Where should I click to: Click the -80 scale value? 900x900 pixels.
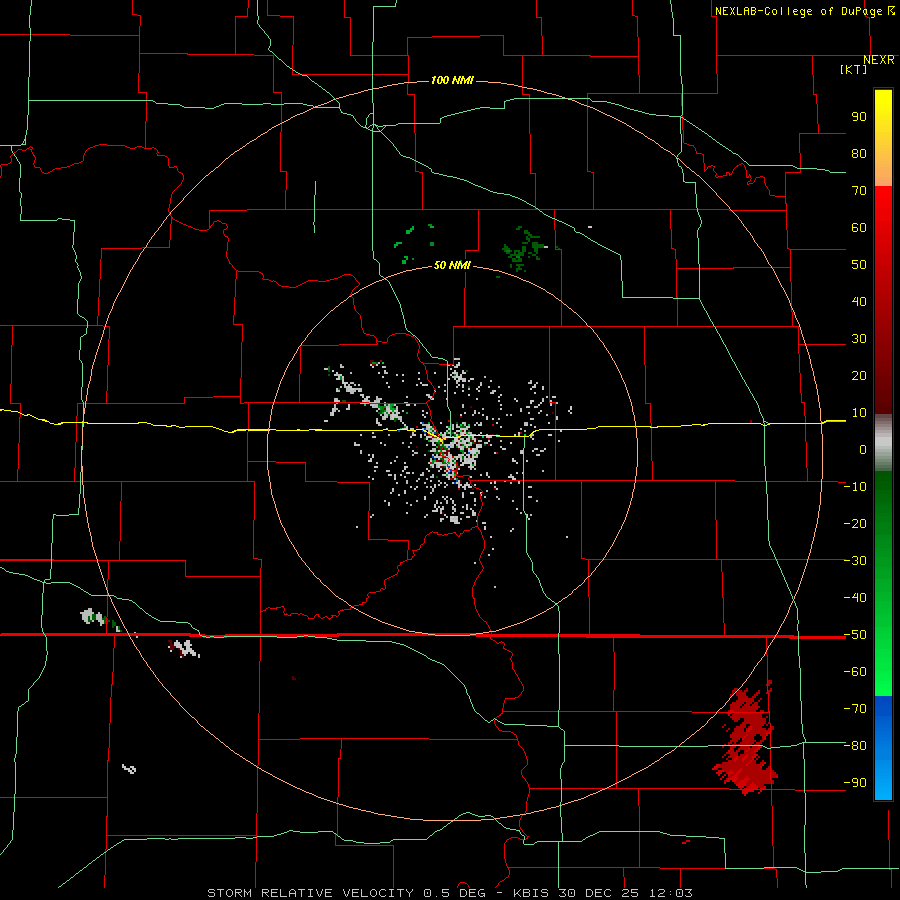click(x=855, y=746)
